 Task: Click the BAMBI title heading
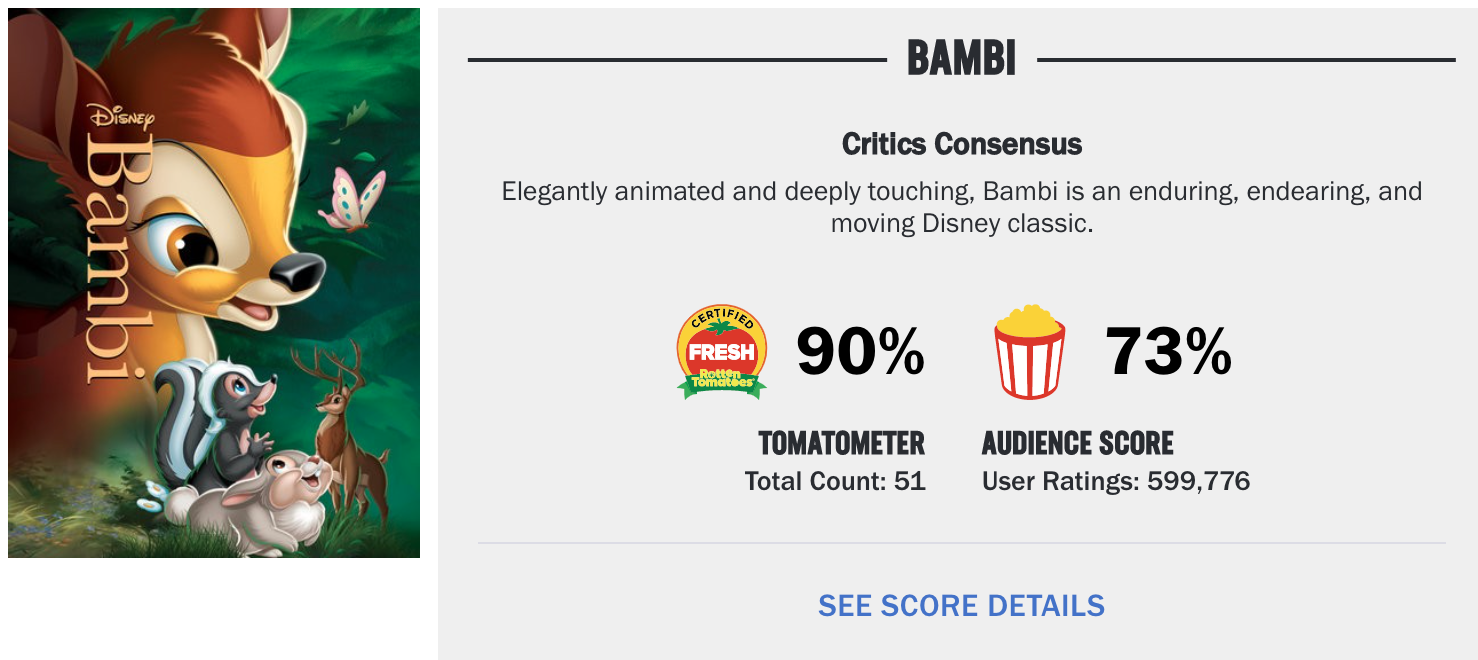tap(961, 59)
